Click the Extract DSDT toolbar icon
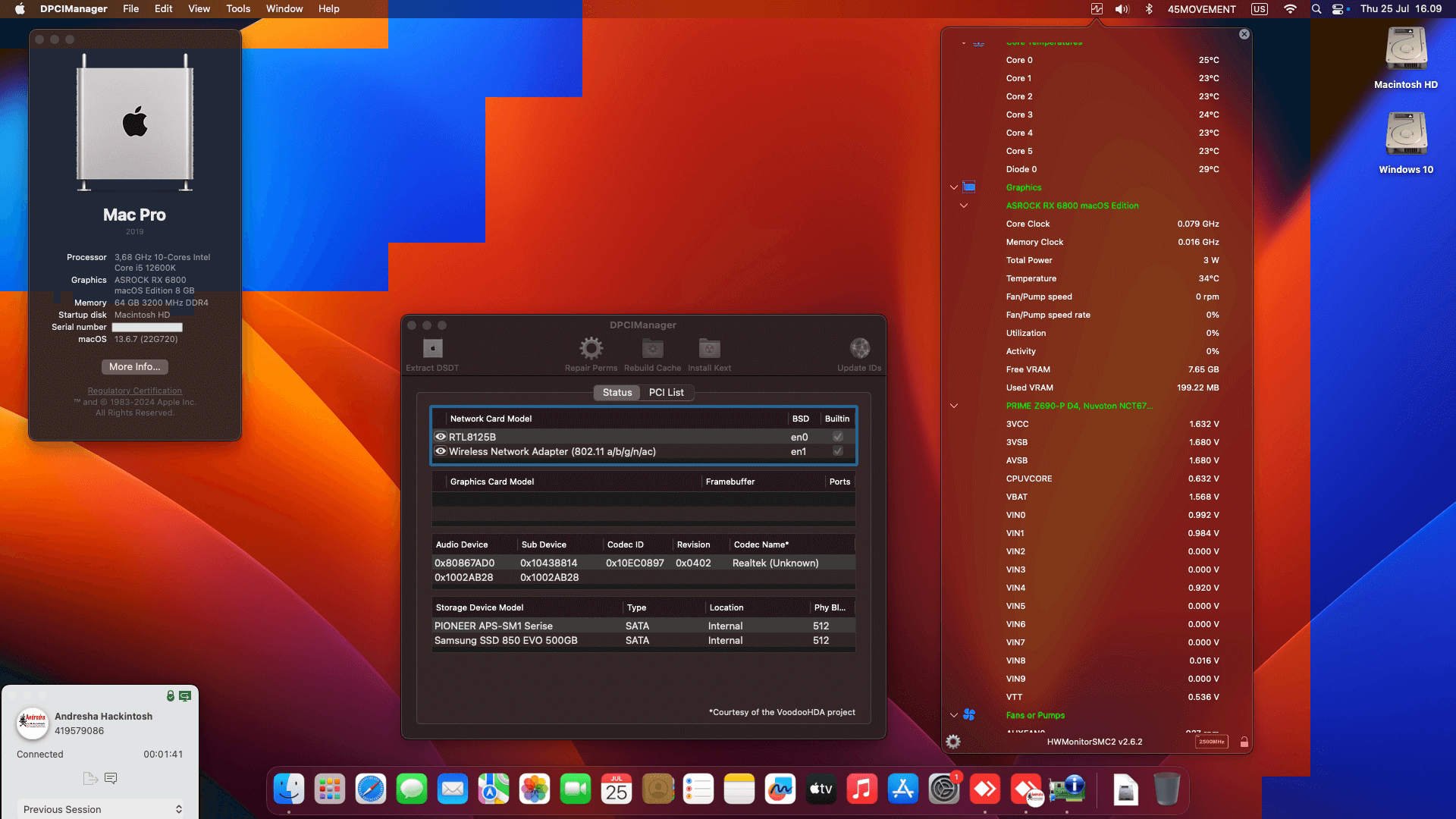This screenshot has height=819, width=1456. click(x=432, y=349)
